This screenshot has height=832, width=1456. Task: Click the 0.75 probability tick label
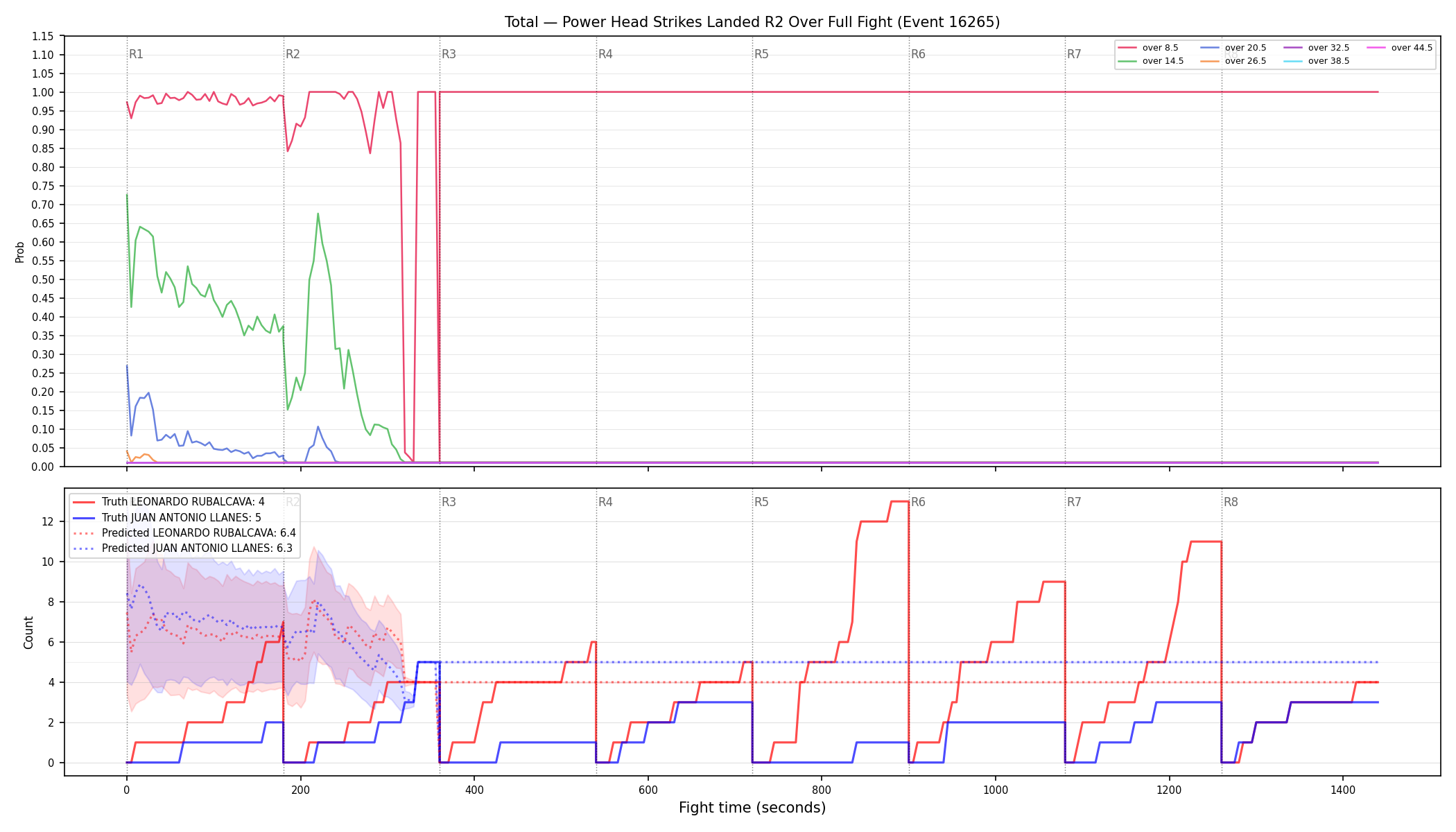[43, 187]
